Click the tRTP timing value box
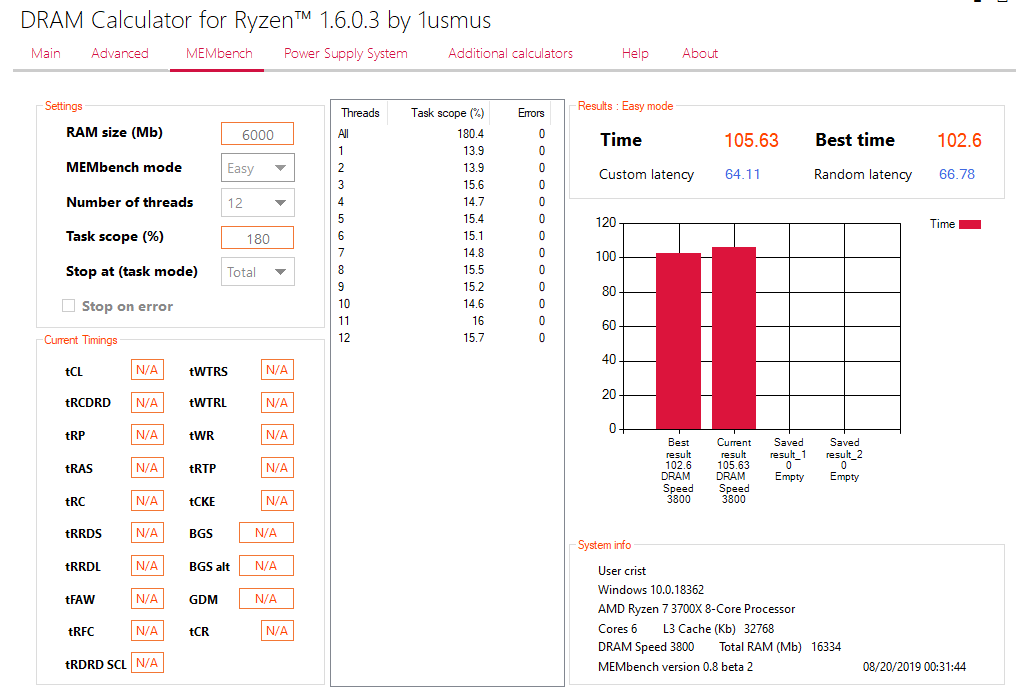This screenshot has height=700, width=1016. (x=277, y=467)
